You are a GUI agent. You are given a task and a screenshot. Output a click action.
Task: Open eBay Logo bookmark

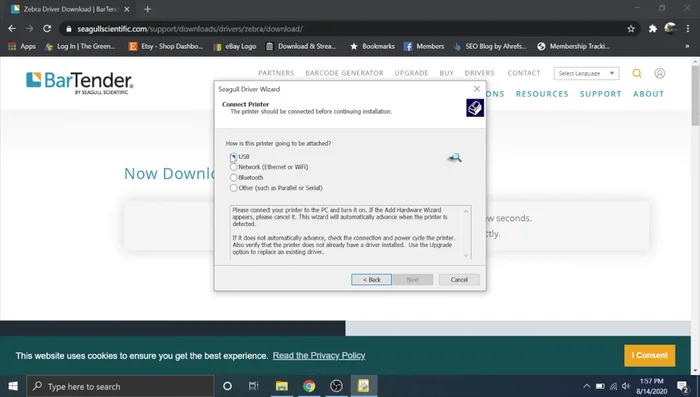tap(235, 46)
